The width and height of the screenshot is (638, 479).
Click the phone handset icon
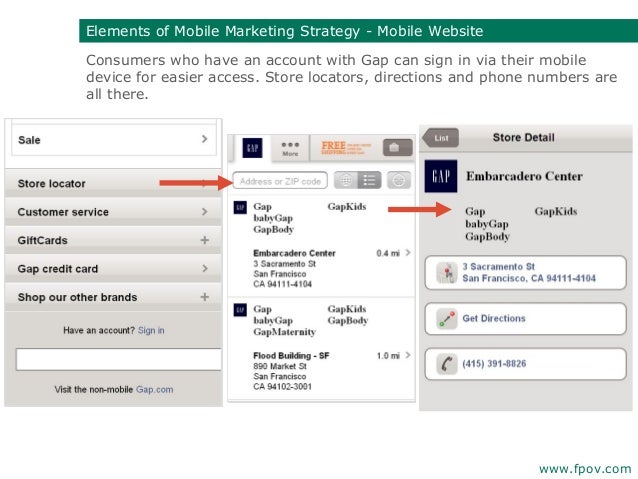447,364
